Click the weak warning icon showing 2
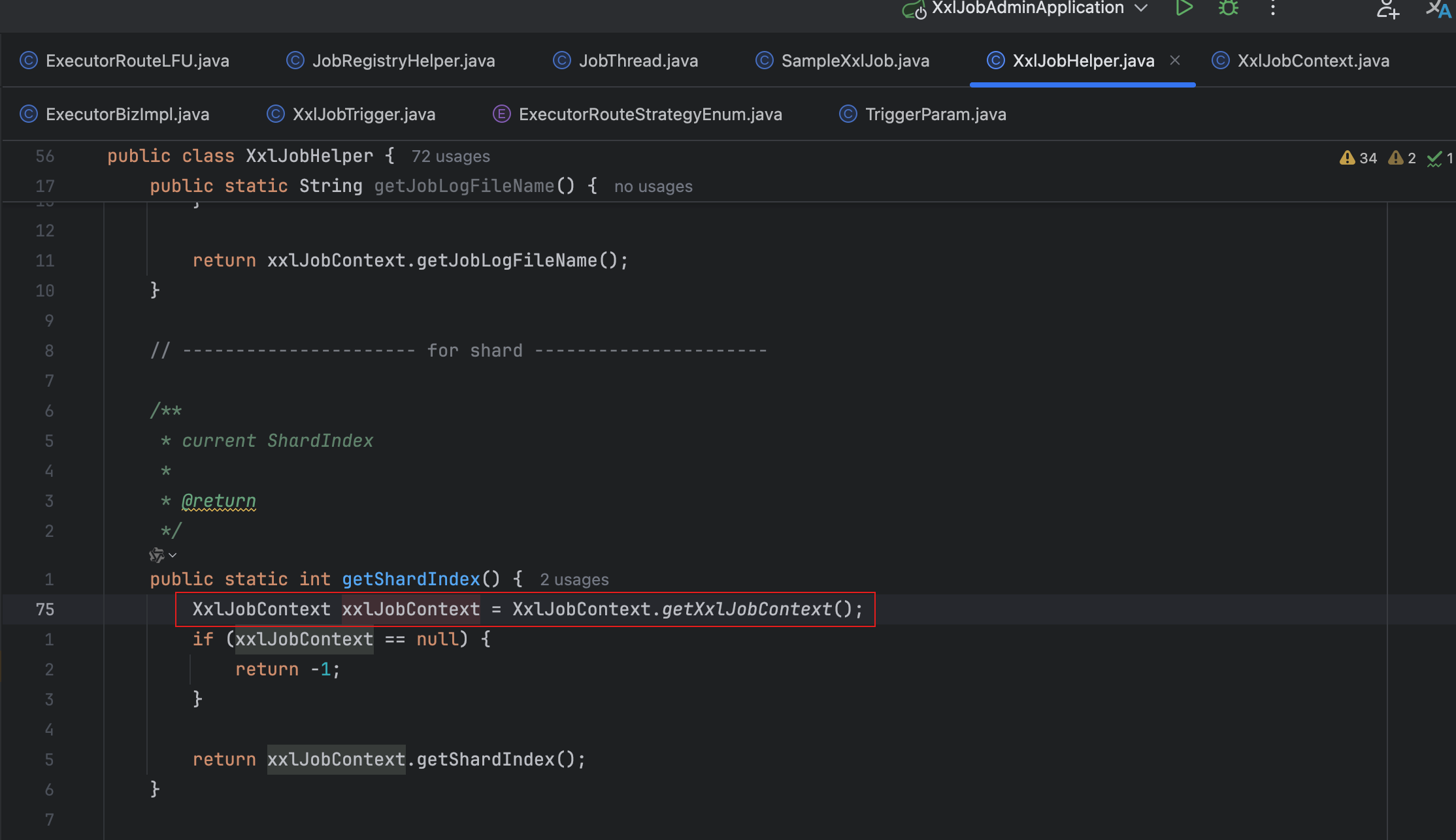The height and width of the screenshot is (840, 1456). (x=1396, y=158)
